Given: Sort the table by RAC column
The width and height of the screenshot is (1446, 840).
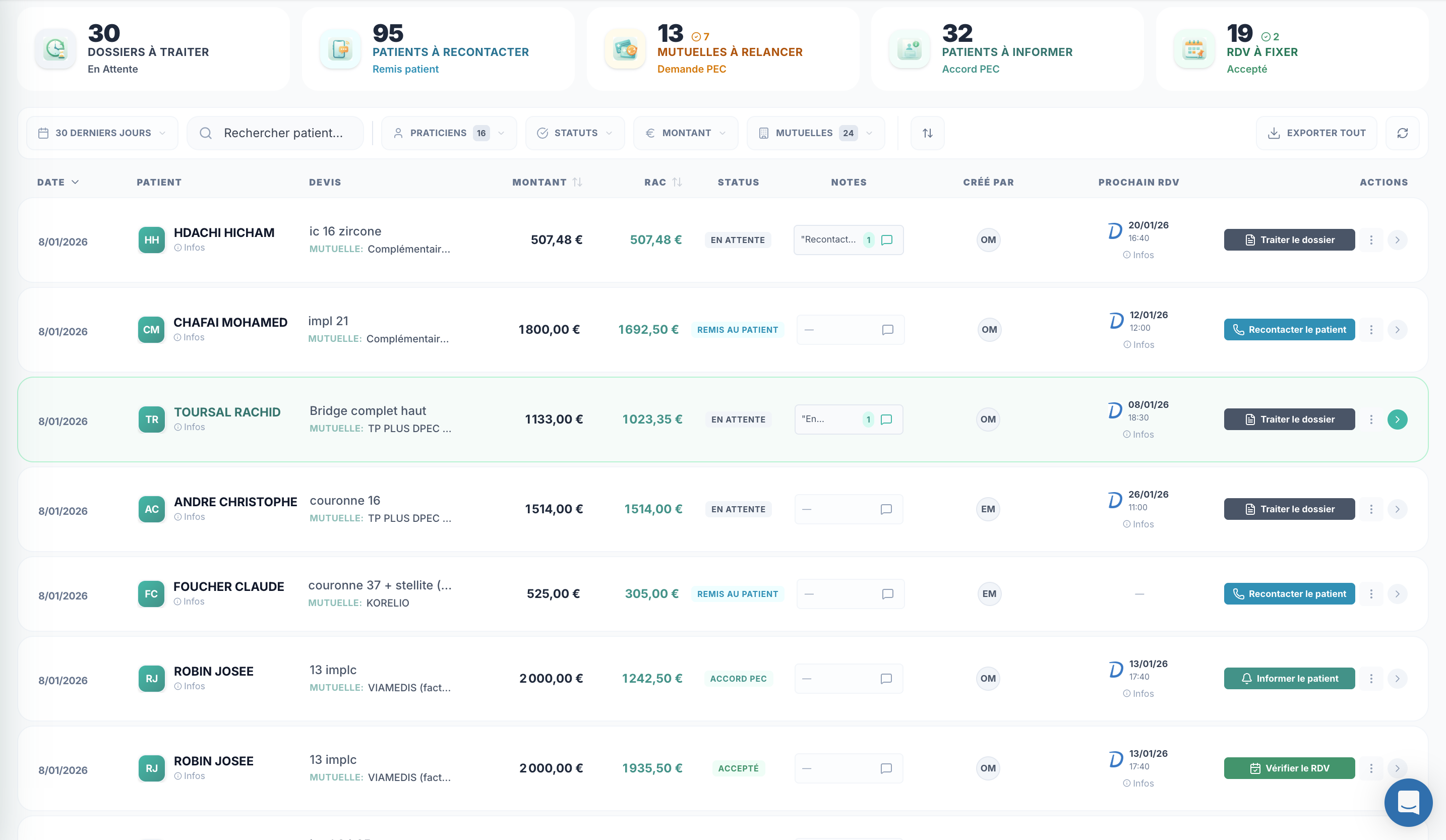Looking at the screenshot, I should point(662,183).
